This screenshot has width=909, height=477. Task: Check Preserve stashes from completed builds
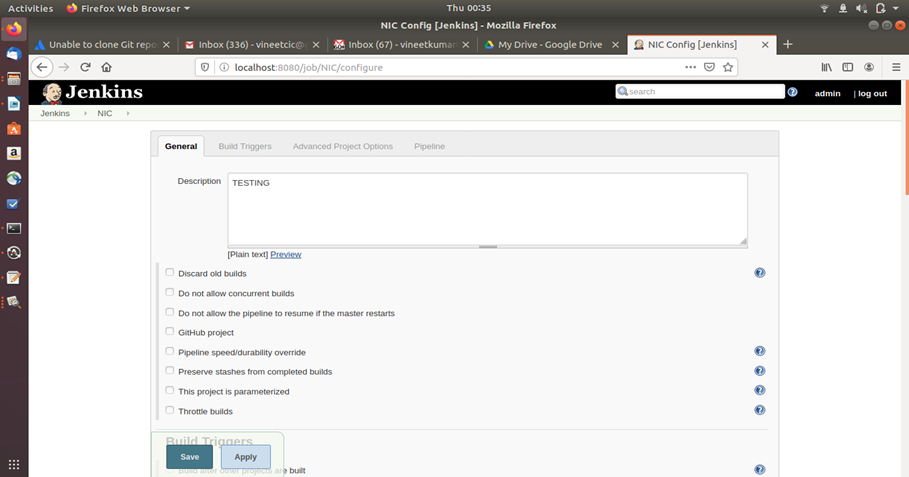(169, 370)
